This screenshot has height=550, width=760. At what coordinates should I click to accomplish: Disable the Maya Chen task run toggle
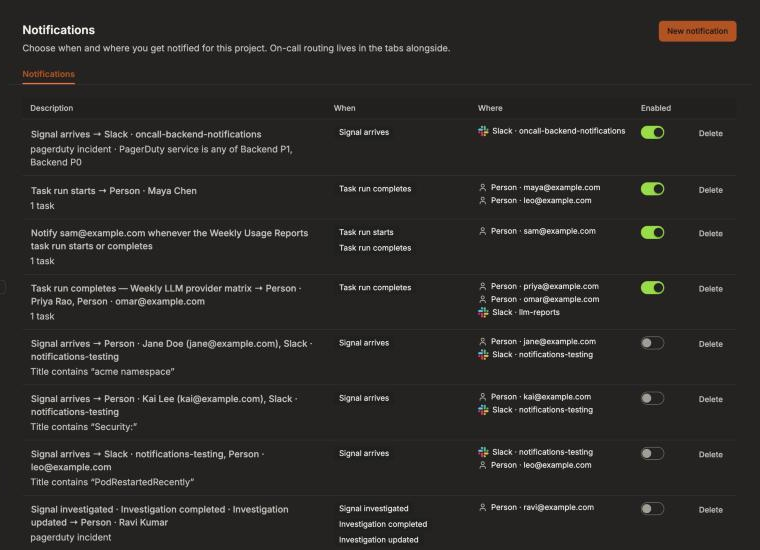(652, 189)
